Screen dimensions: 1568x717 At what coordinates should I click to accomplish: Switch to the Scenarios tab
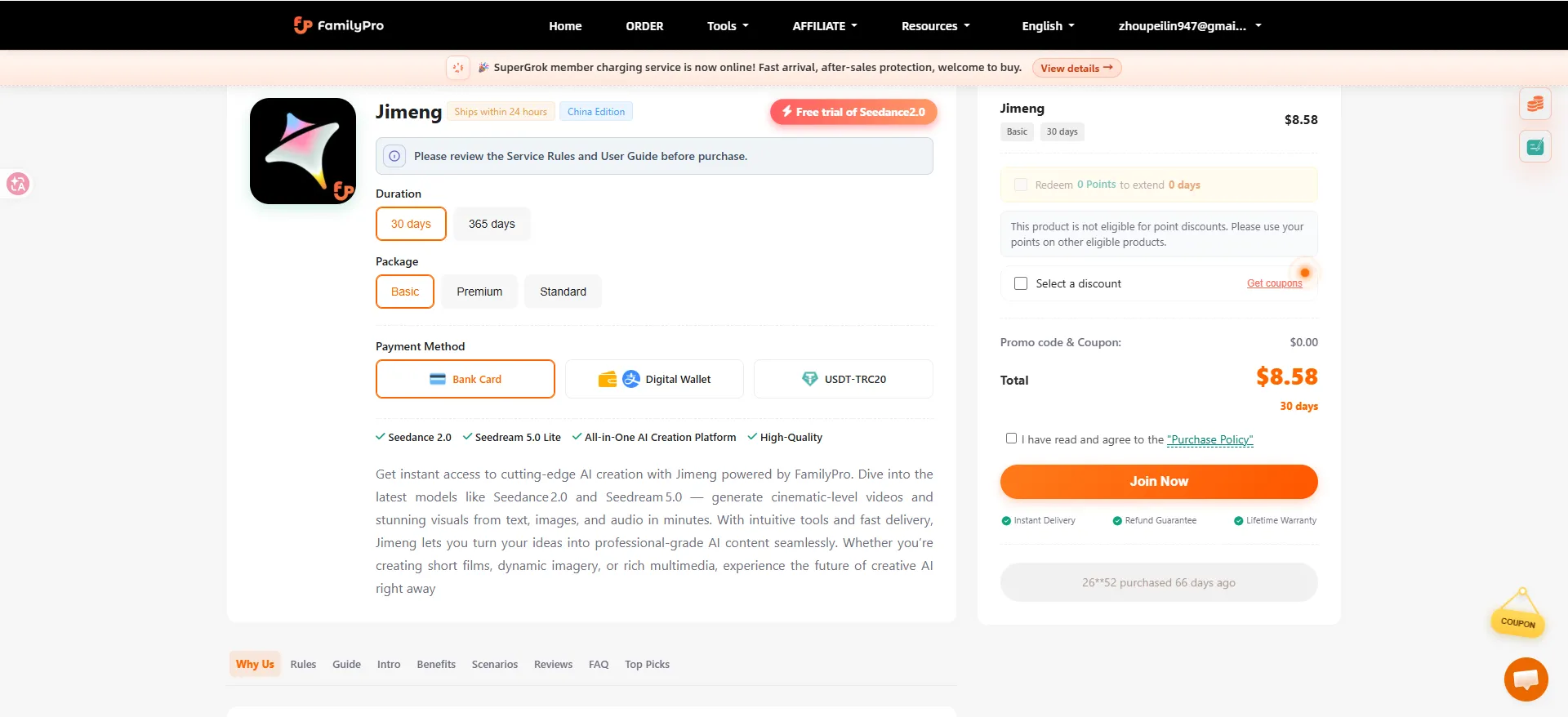click(495, 664)
